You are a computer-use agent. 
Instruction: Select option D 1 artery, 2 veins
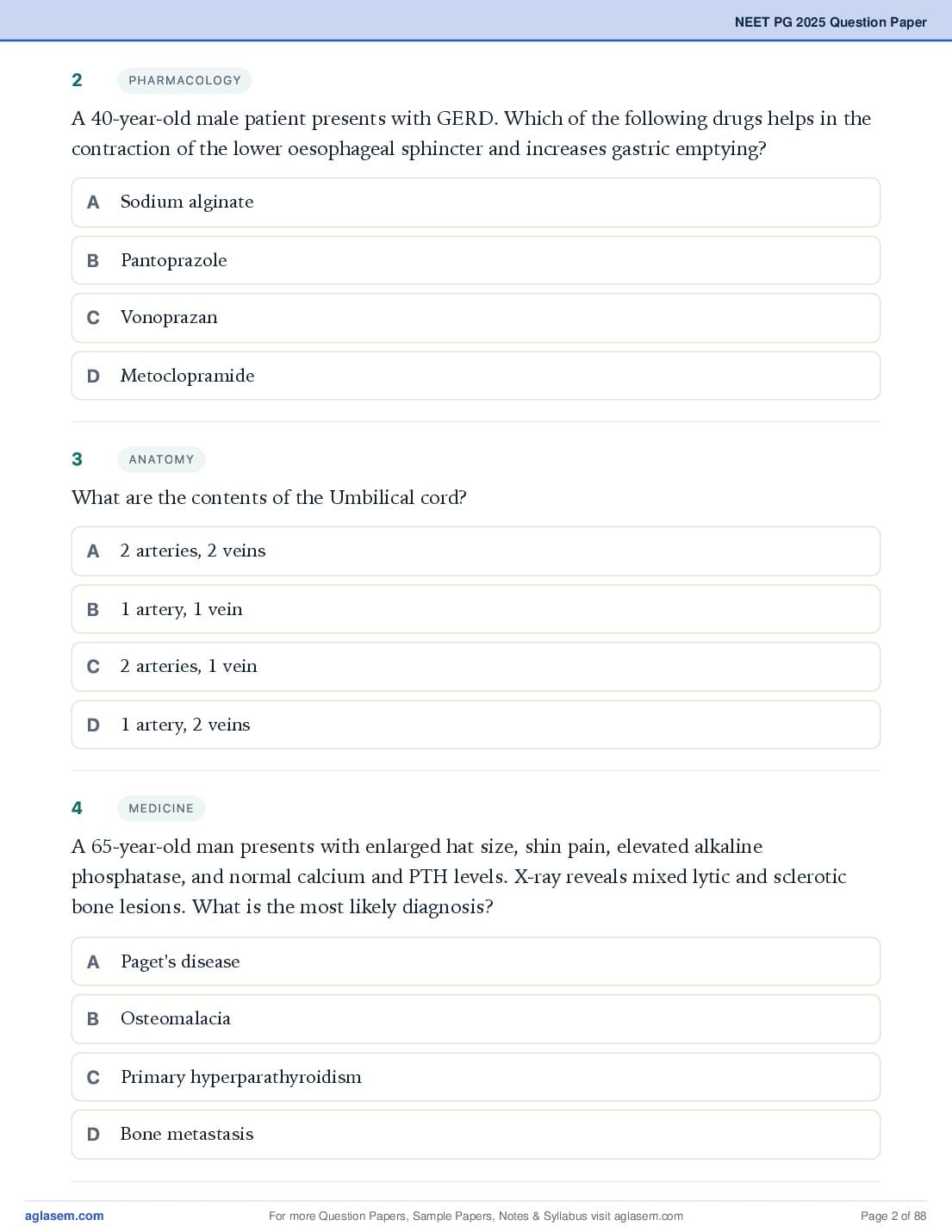pos(476,725)
